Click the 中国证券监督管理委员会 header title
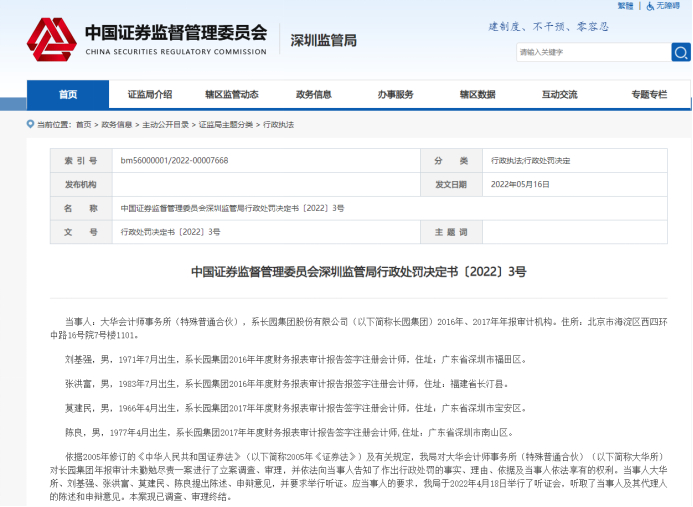The image size is (693, 507). [x=176, y=33]
